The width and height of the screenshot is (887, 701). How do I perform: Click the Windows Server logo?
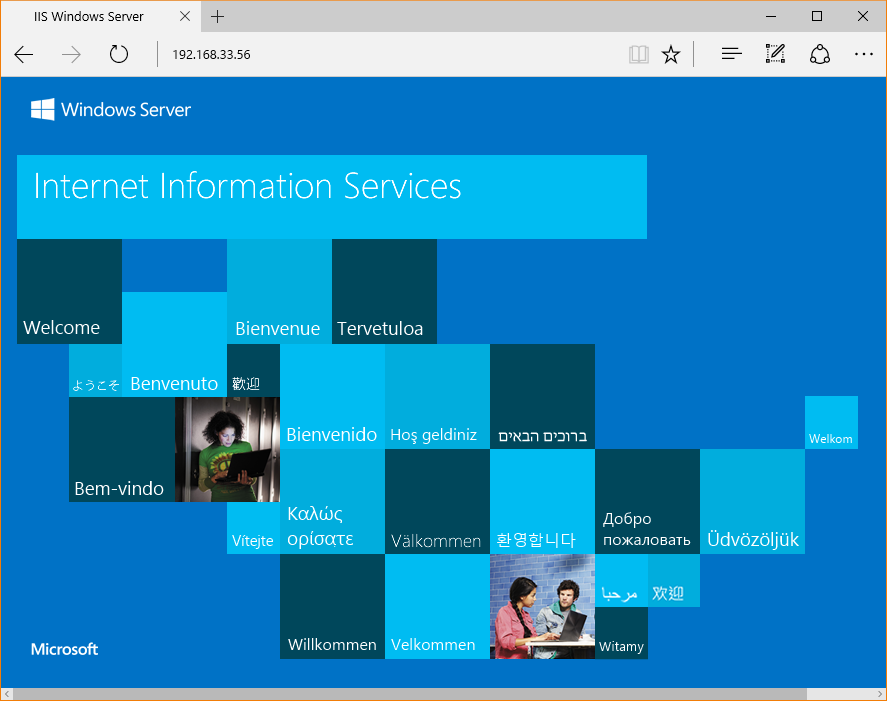pos(111,109)
